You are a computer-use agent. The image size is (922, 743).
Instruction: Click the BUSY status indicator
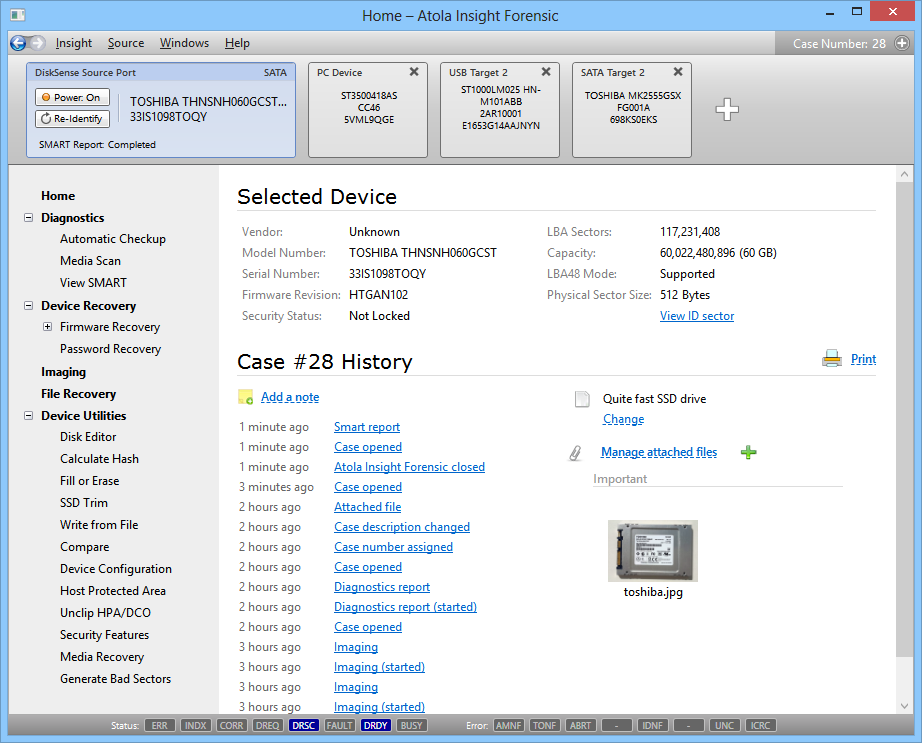tap(412, 725)
